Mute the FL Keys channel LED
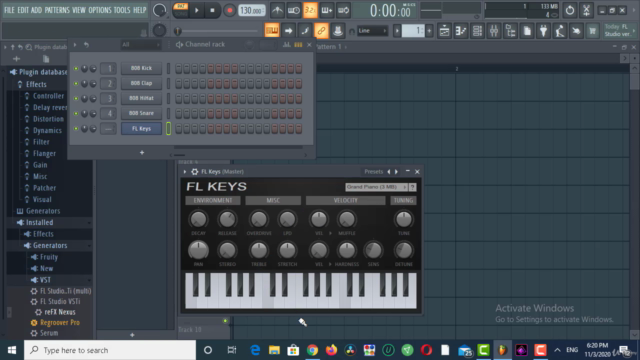Screen dimensions: 640x360 click(x=76, y=129)
